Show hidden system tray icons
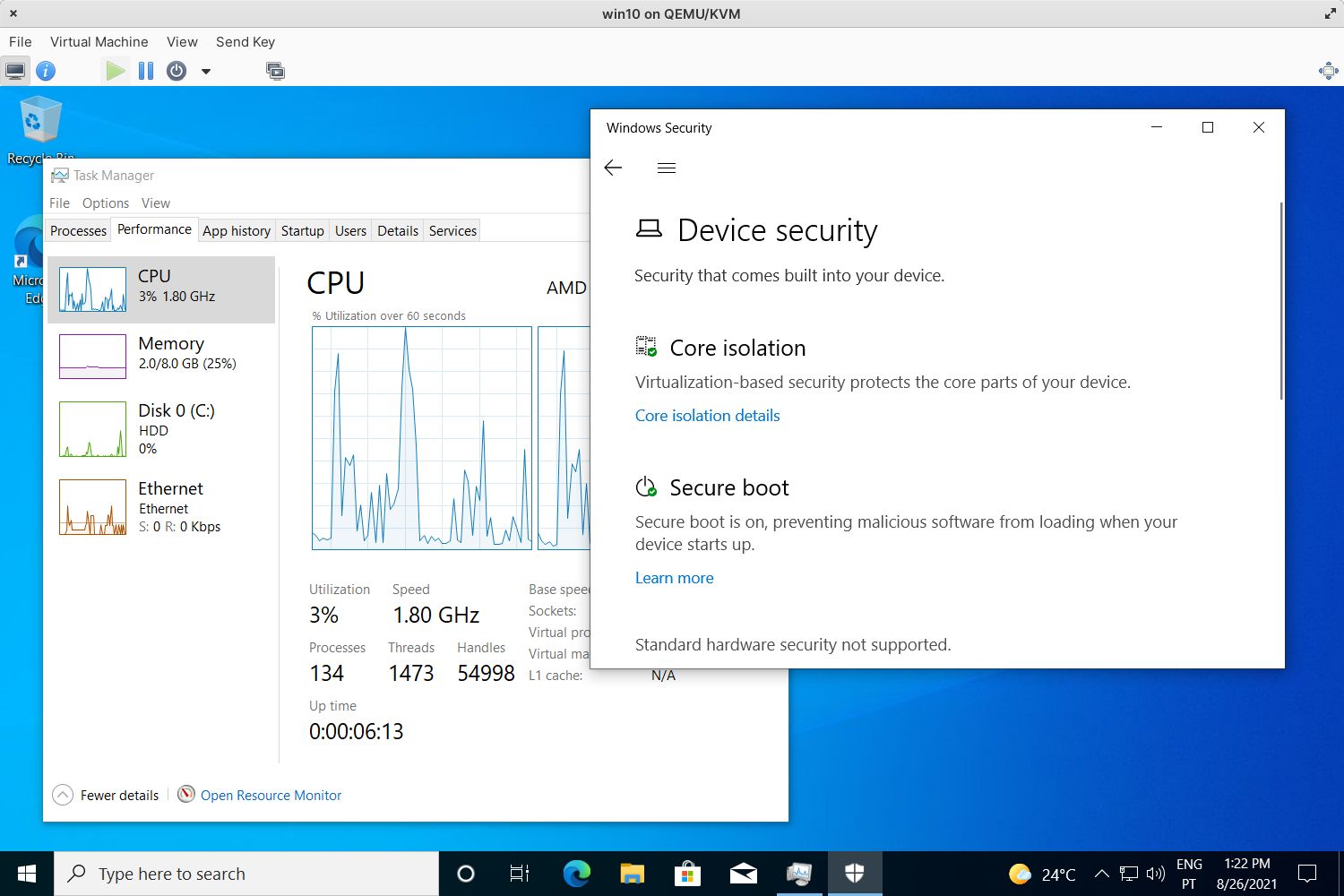 point(1103,874)
